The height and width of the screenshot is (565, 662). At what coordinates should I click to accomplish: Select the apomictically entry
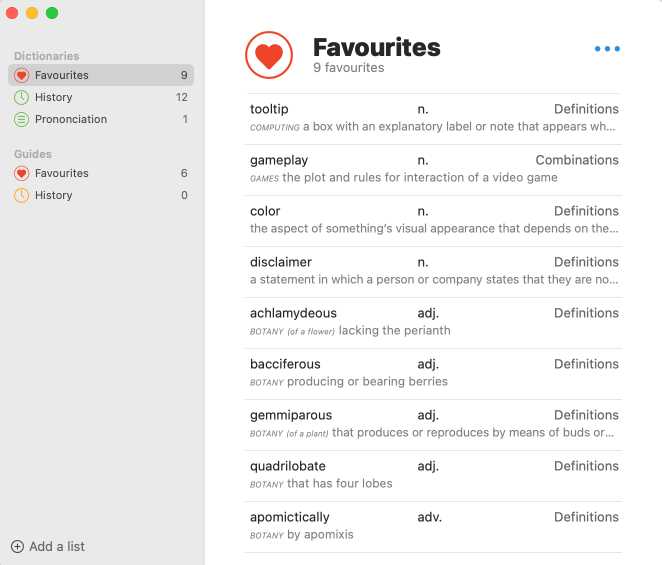(x=433, y=526)
